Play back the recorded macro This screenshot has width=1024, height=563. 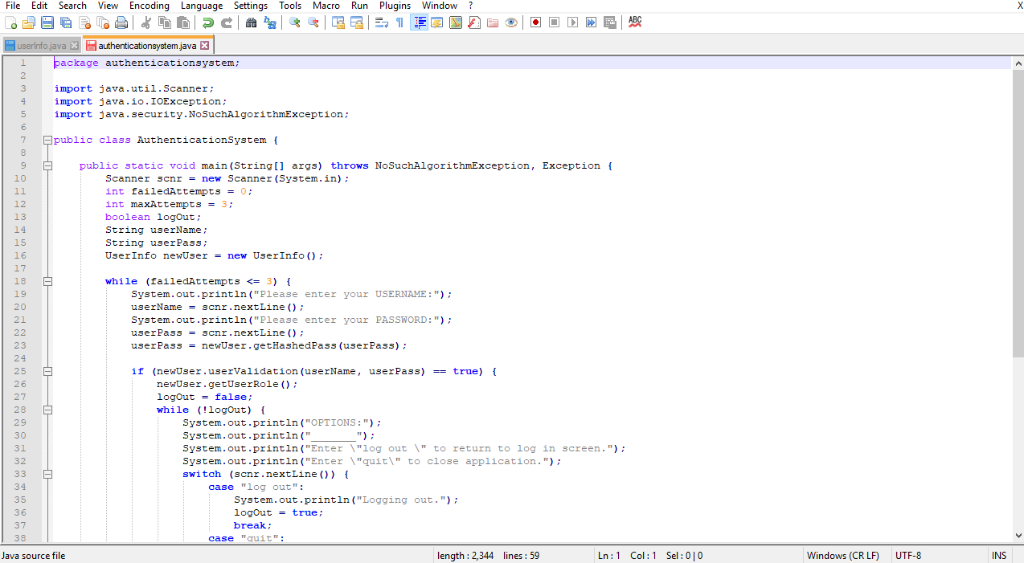(x=573, y=23)
